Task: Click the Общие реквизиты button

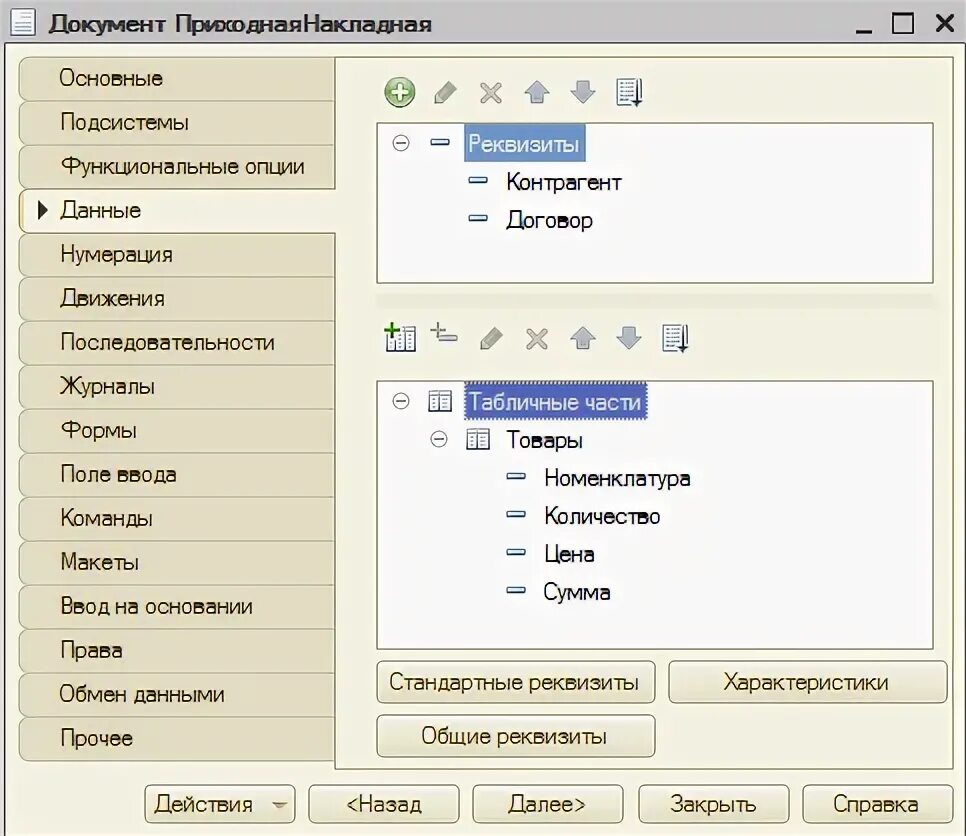Action: (516, 736)
